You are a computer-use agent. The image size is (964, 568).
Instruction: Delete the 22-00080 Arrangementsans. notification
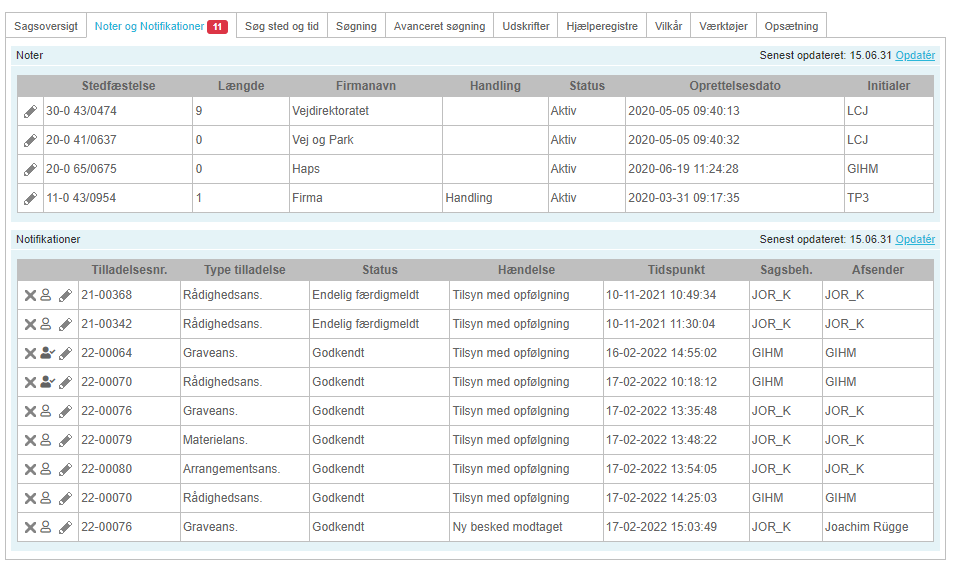click(30, 469)
